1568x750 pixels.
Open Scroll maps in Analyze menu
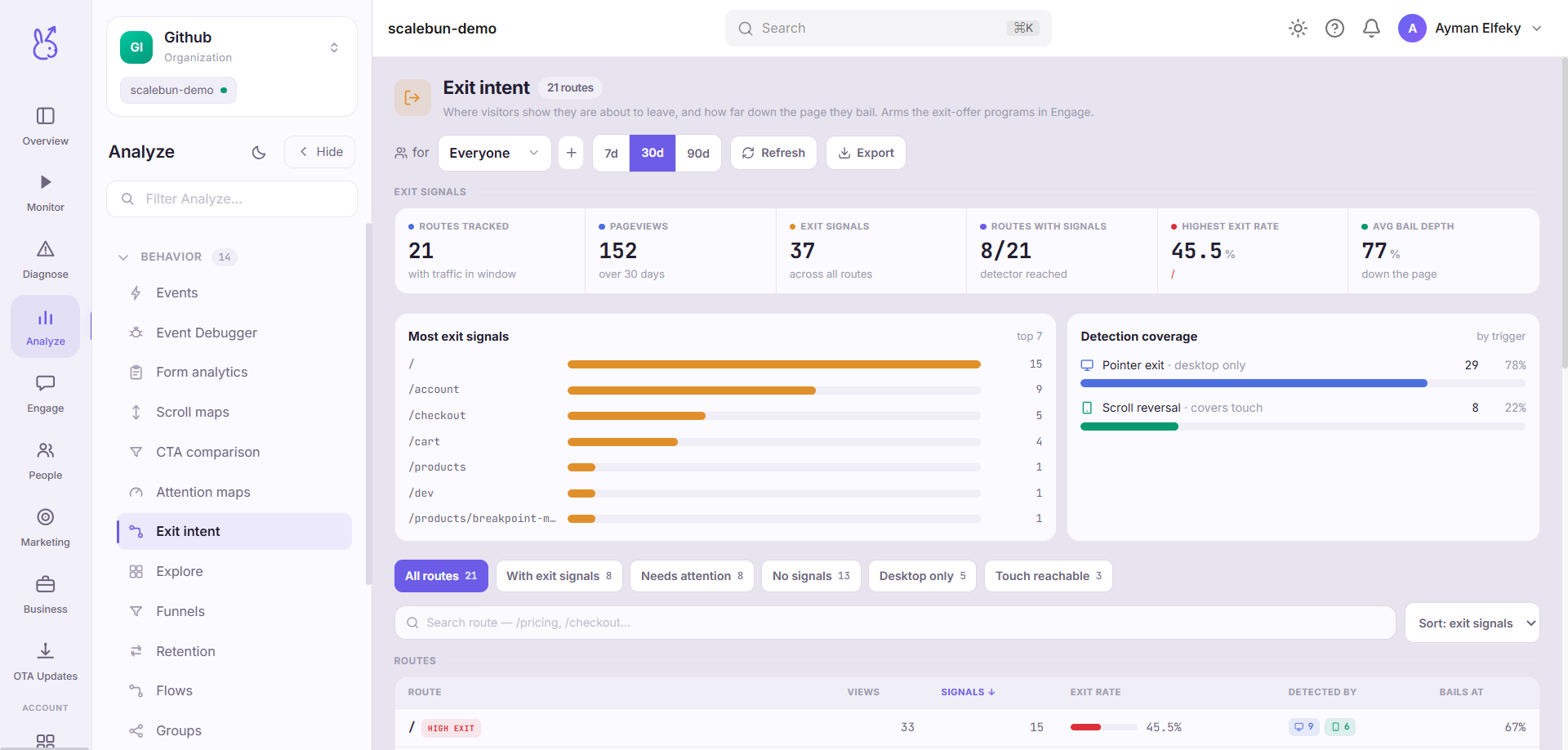tap(234, 413)
